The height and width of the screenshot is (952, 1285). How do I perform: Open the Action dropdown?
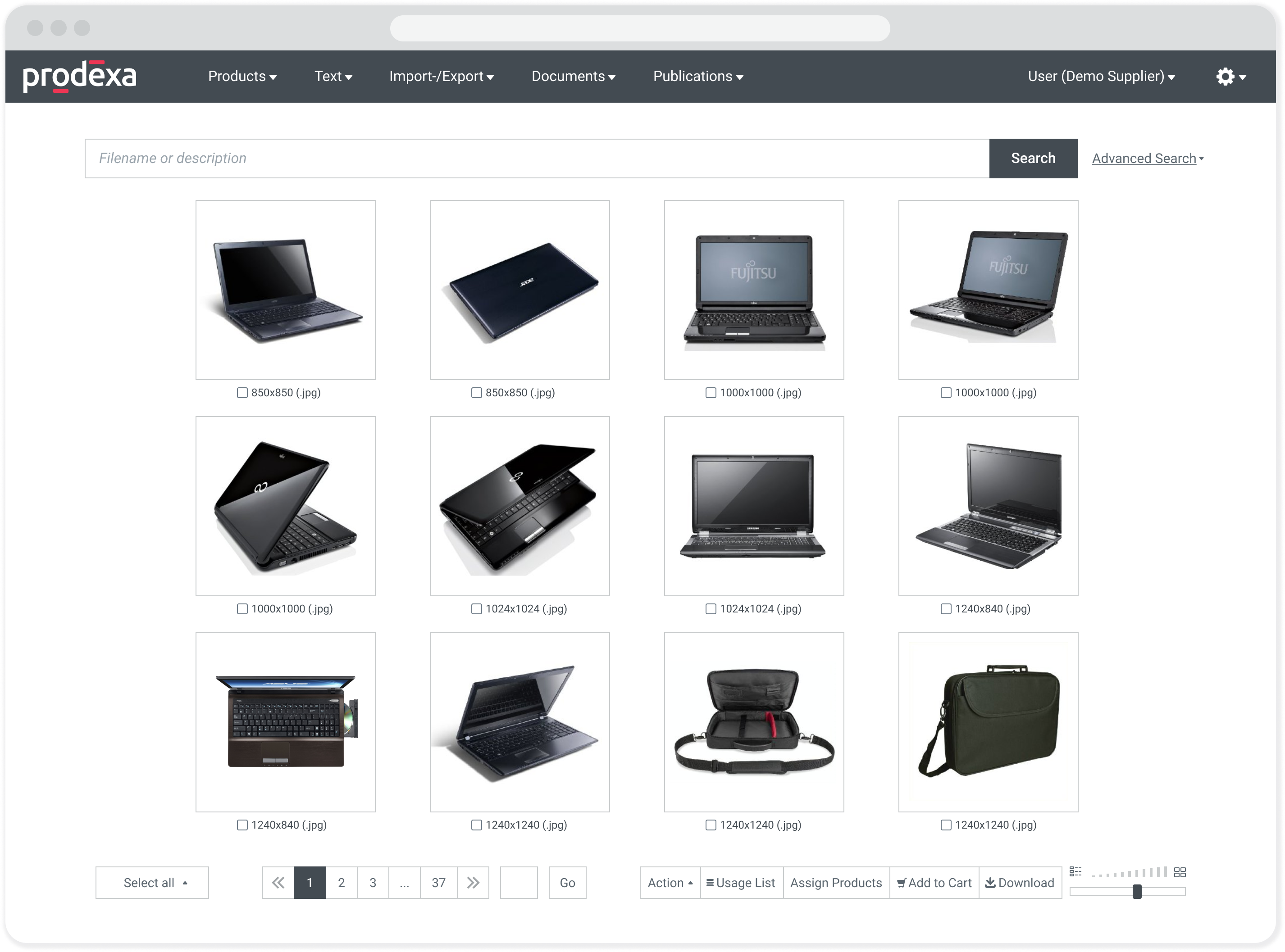coord(670,882)
